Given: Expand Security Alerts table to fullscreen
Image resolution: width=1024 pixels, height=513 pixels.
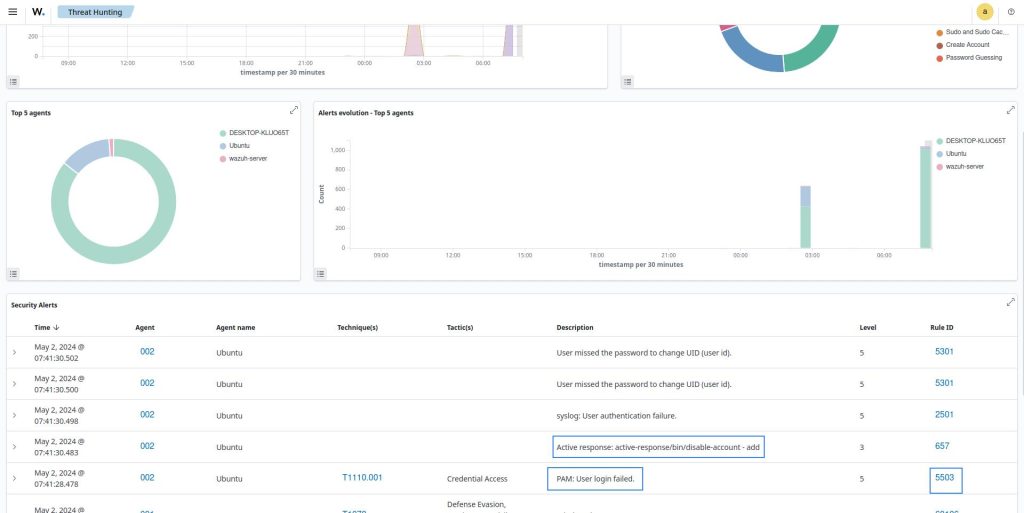Looking at the screenshot, I should [1010, 302].
